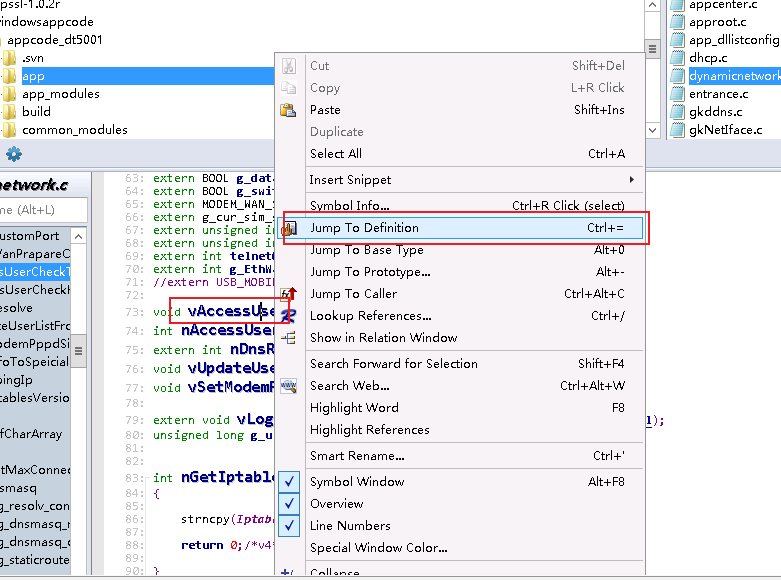781x580 pixels.
Task: Click the Show in Relation Window tree icon
Action: coord(289,338)
